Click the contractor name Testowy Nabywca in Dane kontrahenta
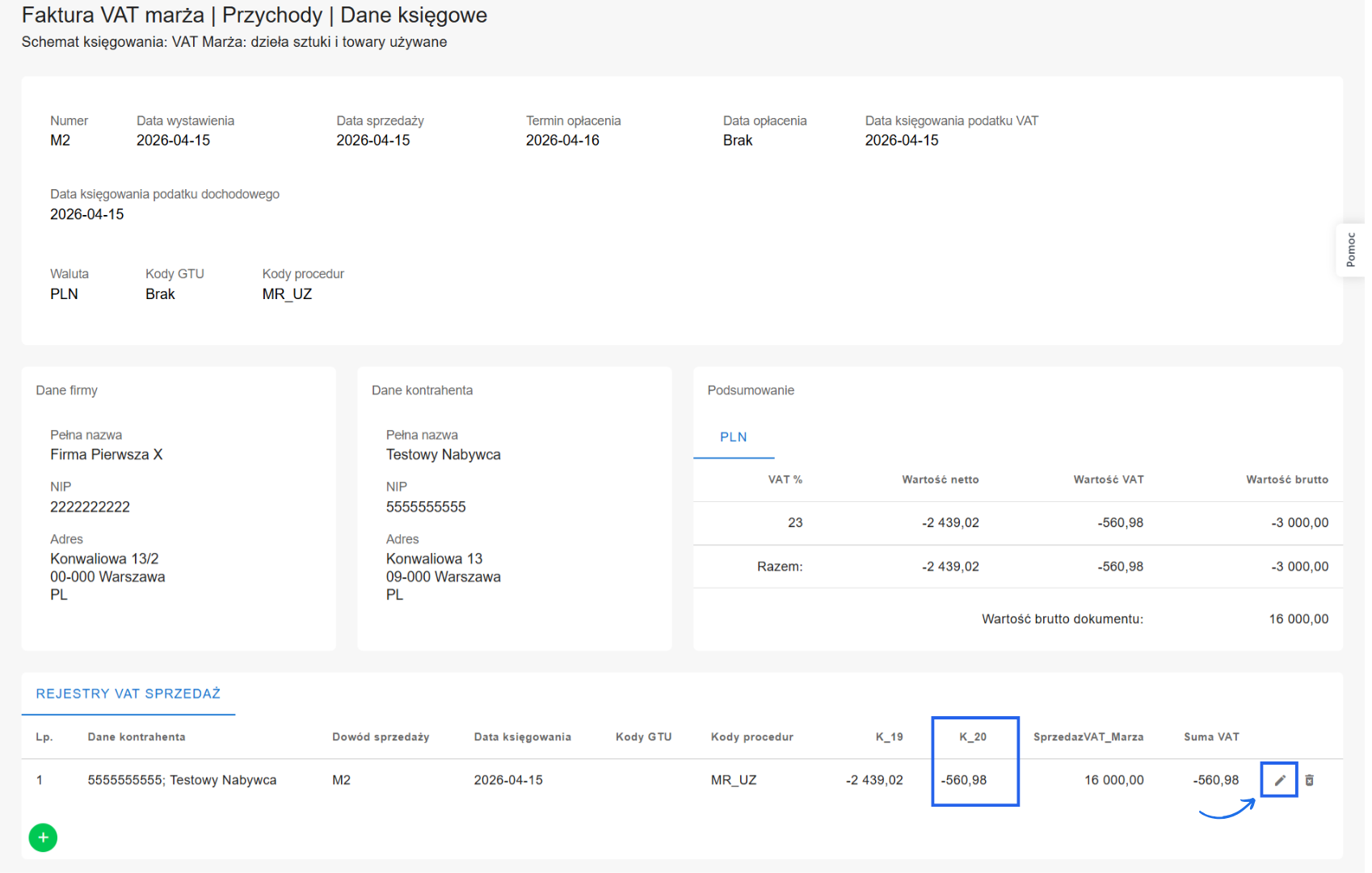 pos(443,454)
